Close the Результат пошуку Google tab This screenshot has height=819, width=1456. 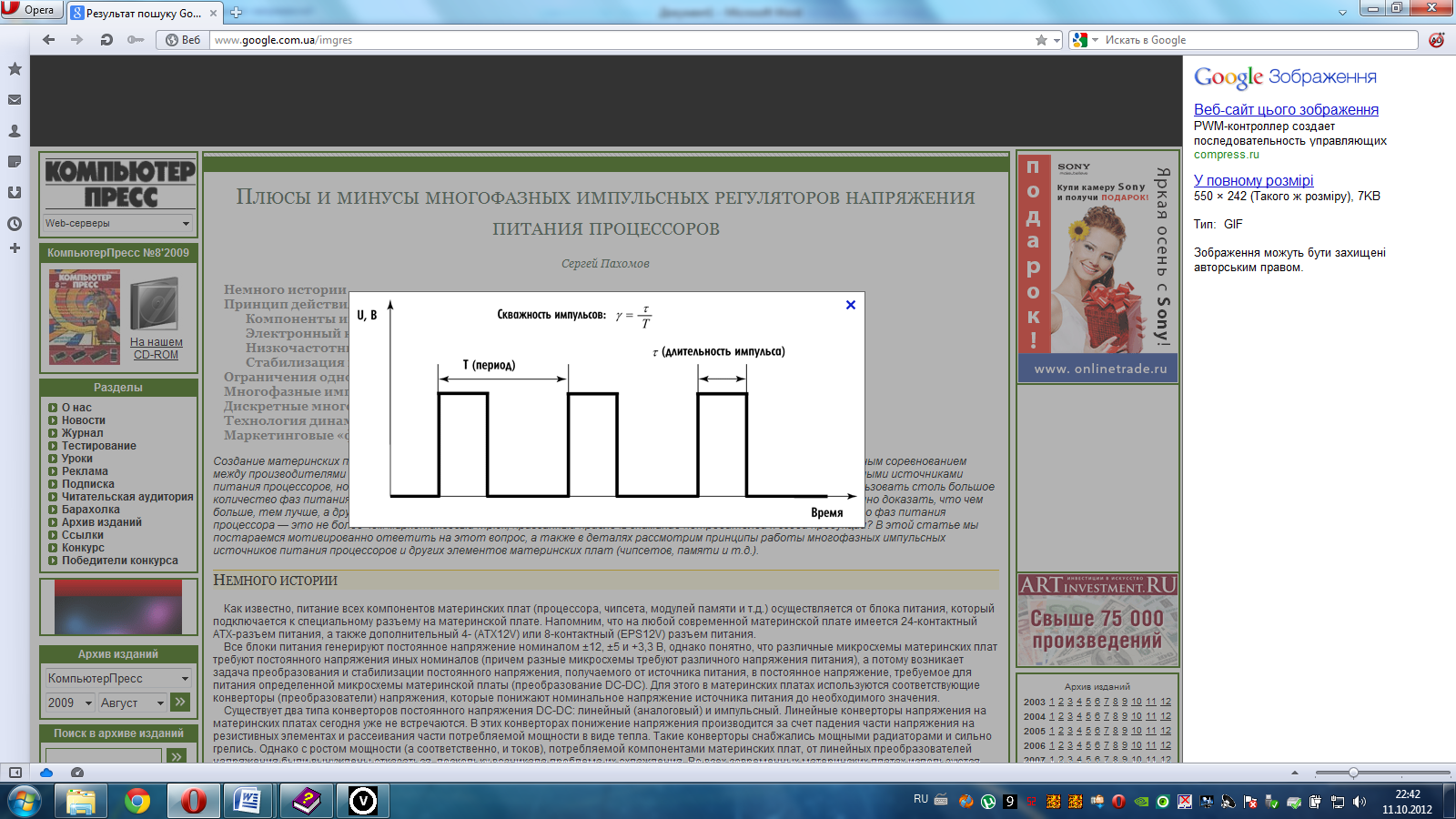(x=214, y=13)
